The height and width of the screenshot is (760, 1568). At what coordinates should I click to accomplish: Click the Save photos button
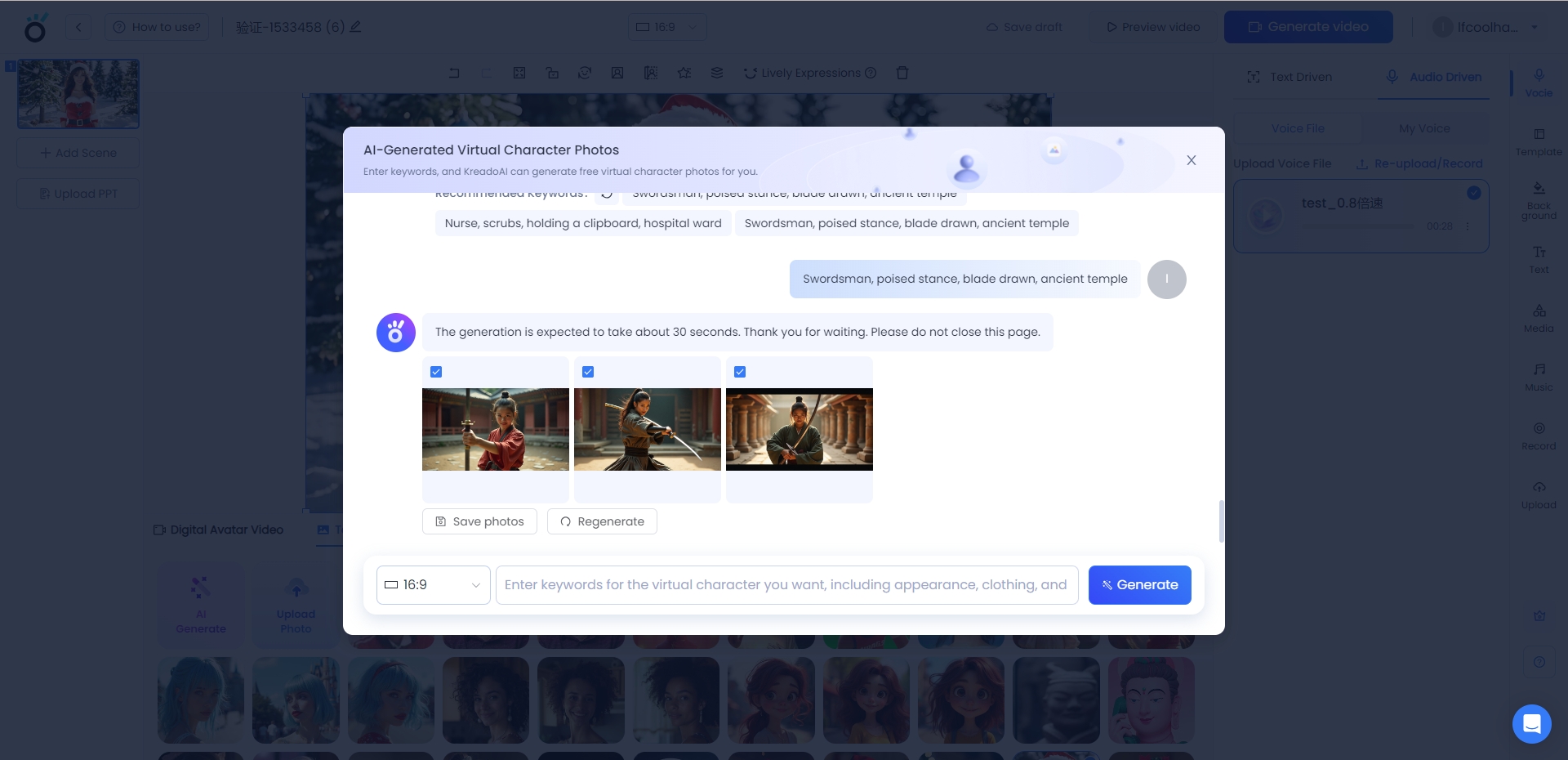coord(479,521)
